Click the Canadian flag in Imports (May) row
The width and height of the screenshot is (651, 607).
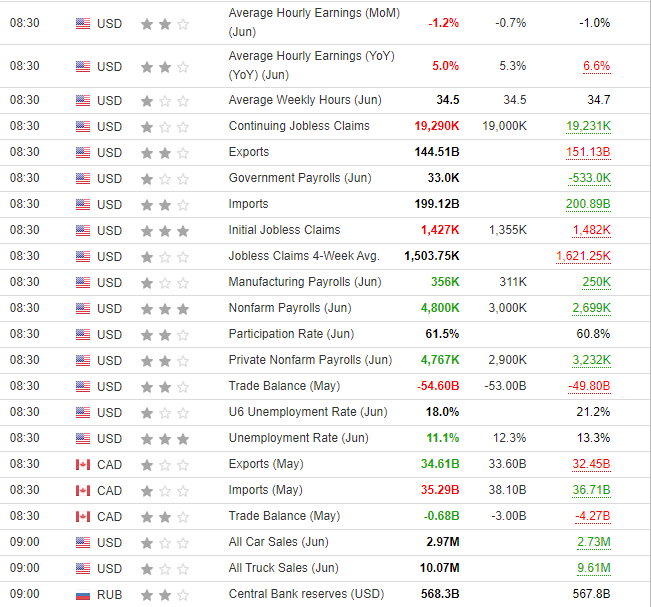(83, 491)
